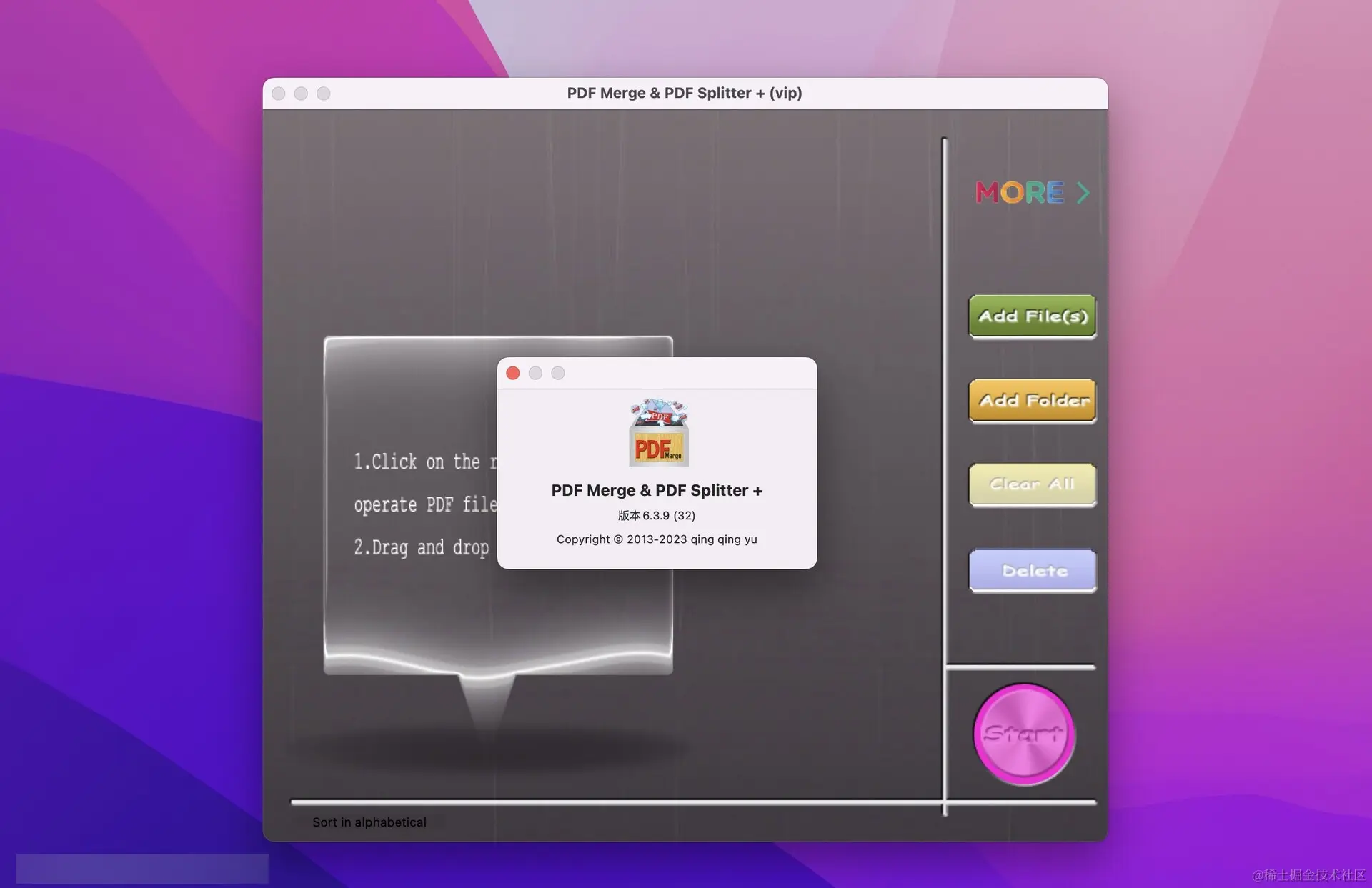Click the main window's leftmost traffic-light button
The image size is (1372, 888).
pos(279,94)
